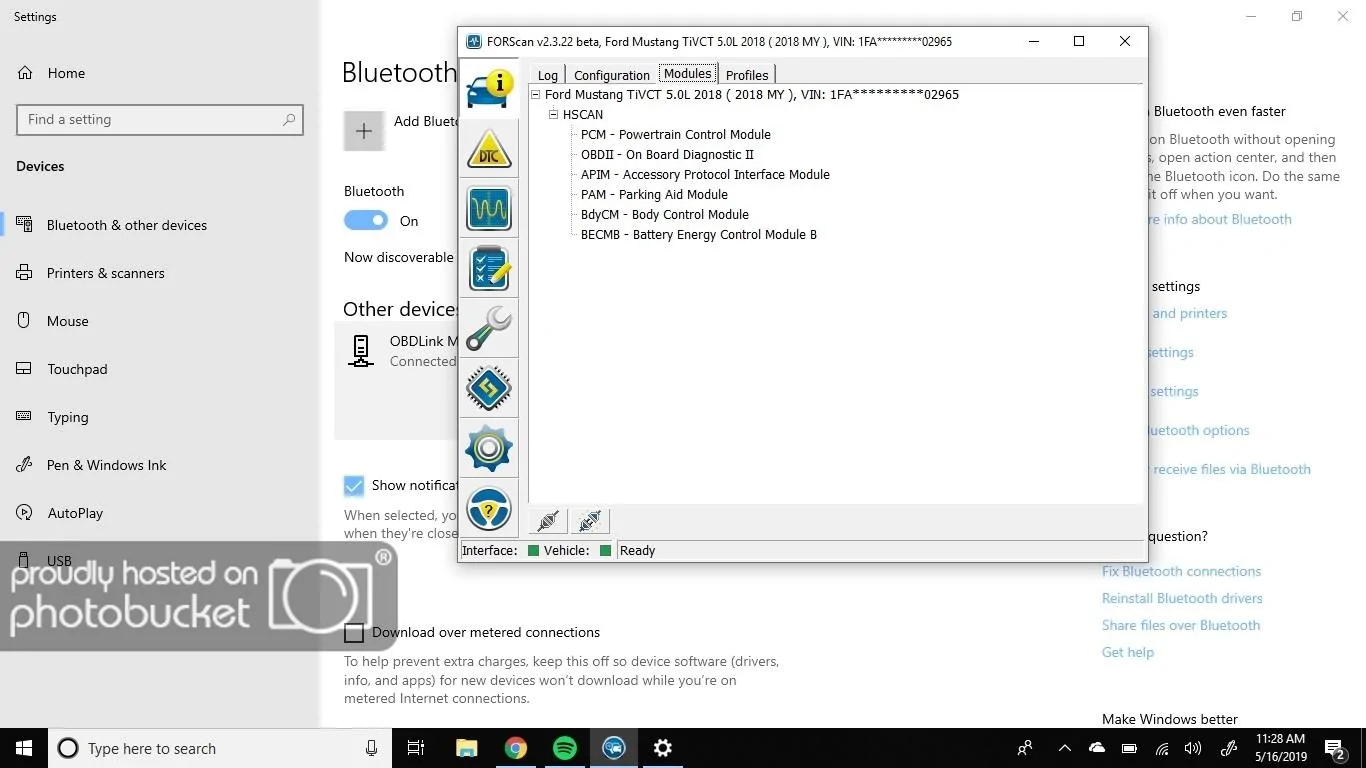Open the gear settings section in FORScan

[488, 448]
